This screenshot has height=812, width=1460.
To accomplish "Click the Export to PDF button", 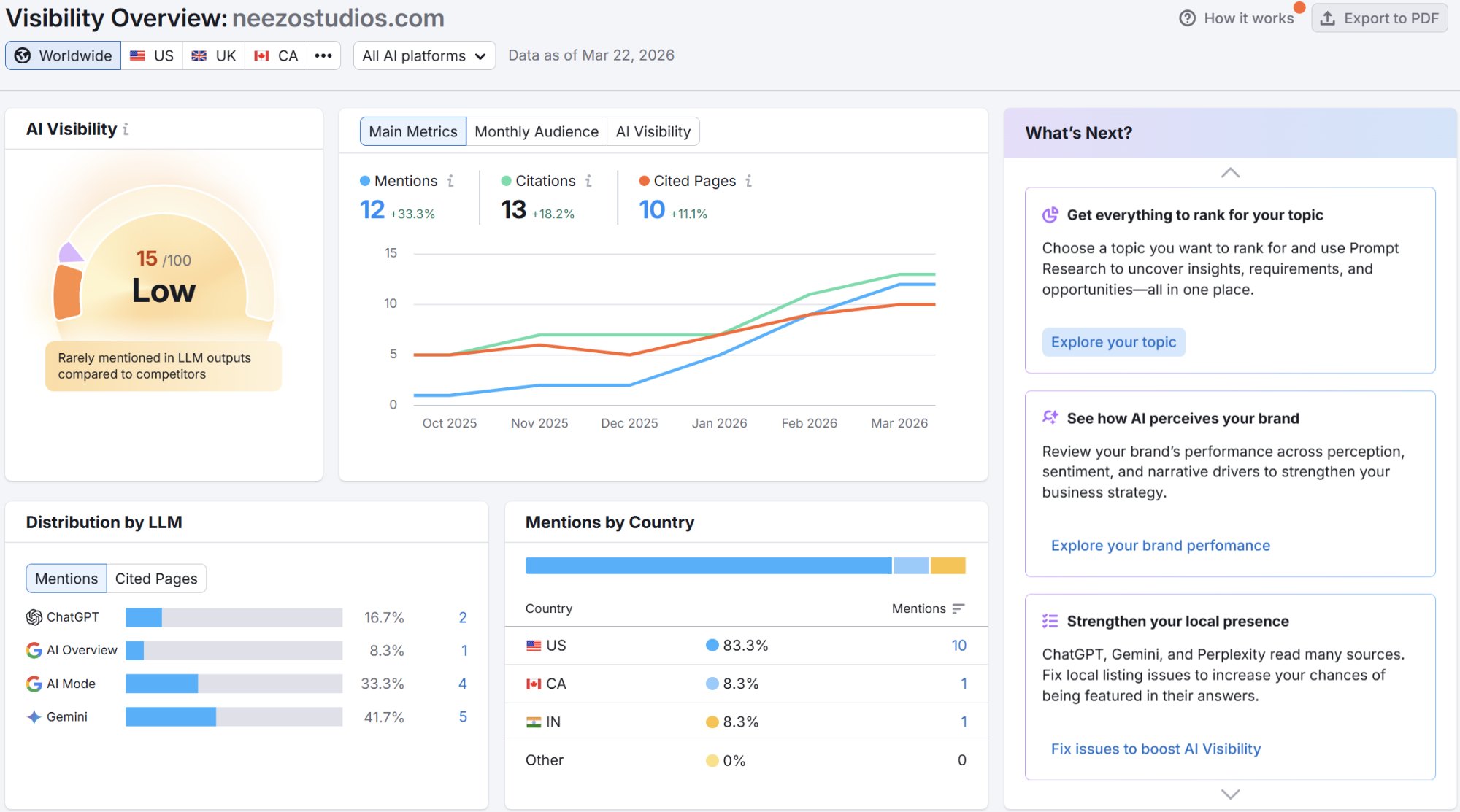I will 1380,18.
